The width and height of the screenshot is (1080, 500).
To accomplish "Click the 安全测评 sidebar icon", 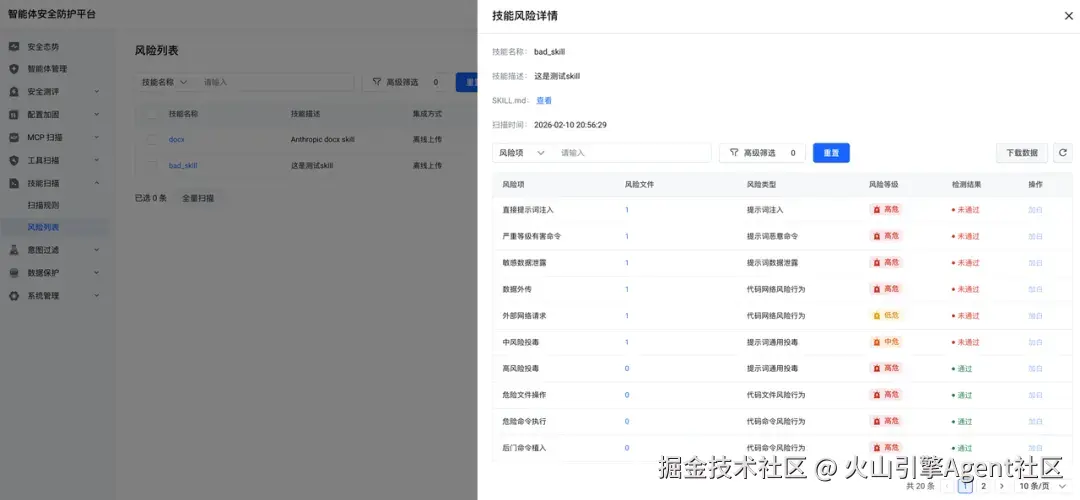I will coord(14,92).
